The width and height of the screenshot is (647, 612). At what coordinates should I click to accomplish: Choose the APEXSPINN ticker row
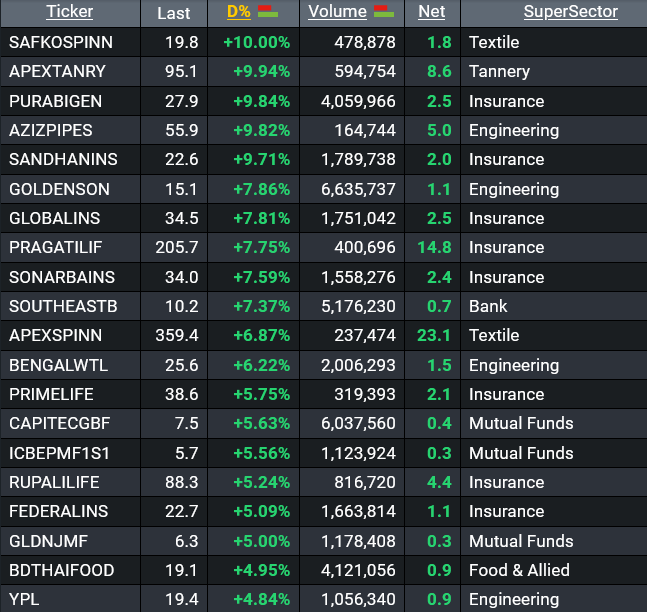56,335
